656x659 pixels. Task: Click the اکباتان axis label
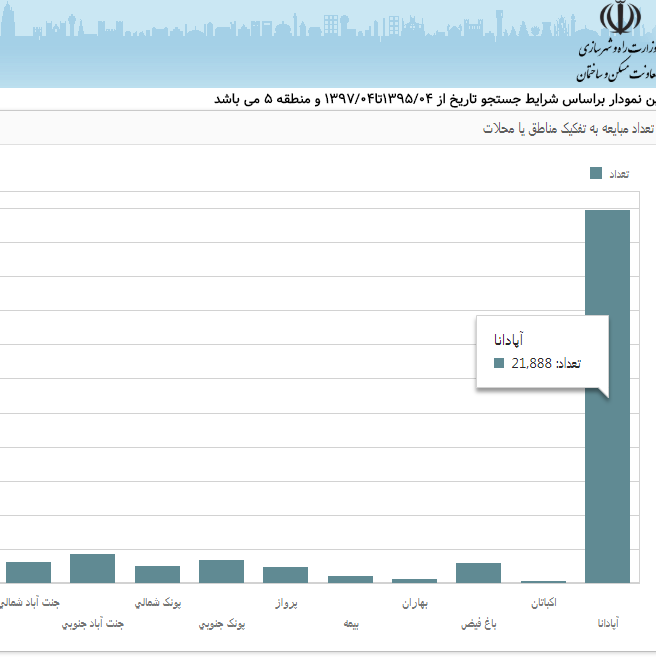point(544,603)
